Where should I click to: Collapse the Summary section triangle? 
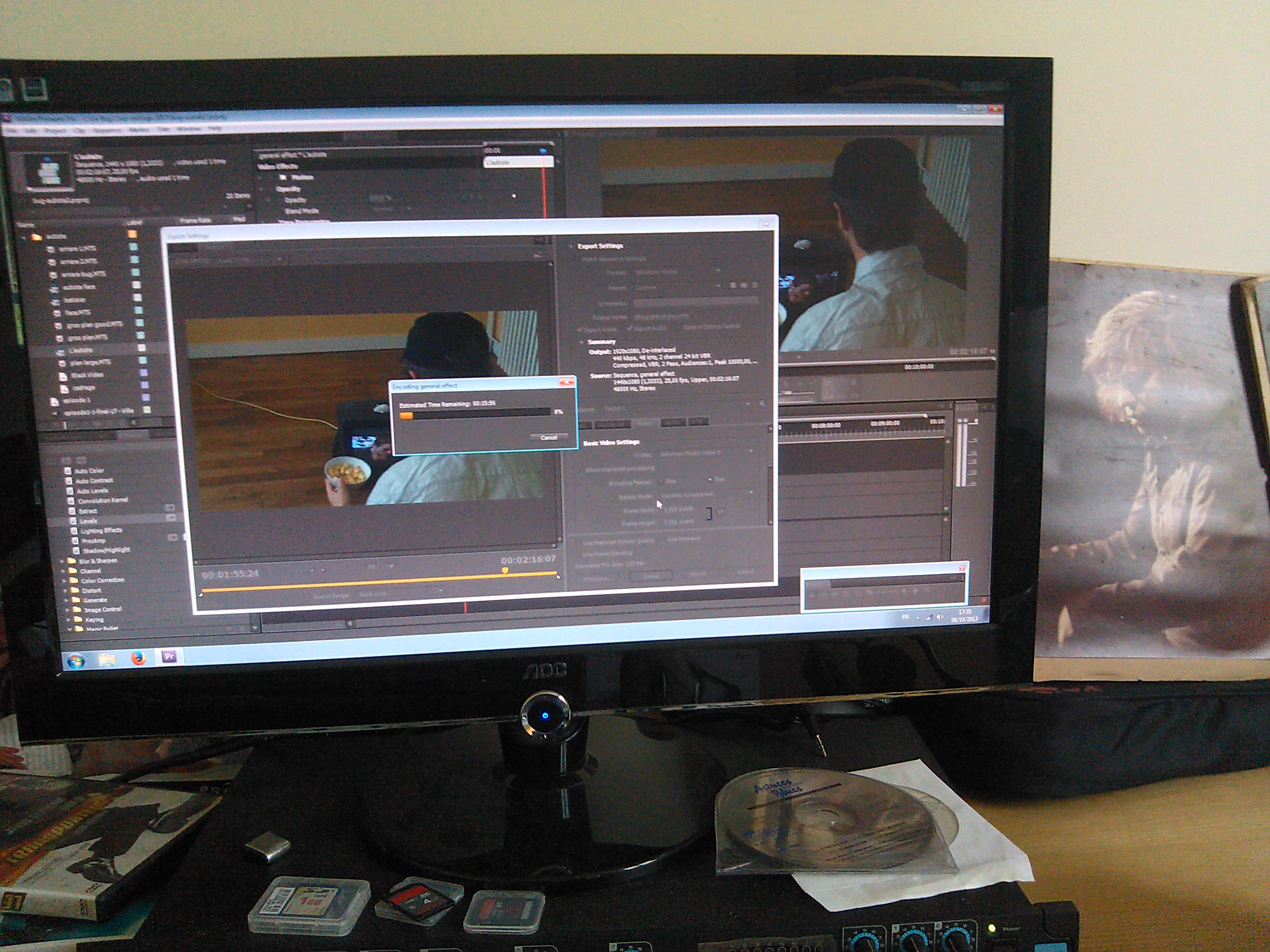tap(581, 342)
